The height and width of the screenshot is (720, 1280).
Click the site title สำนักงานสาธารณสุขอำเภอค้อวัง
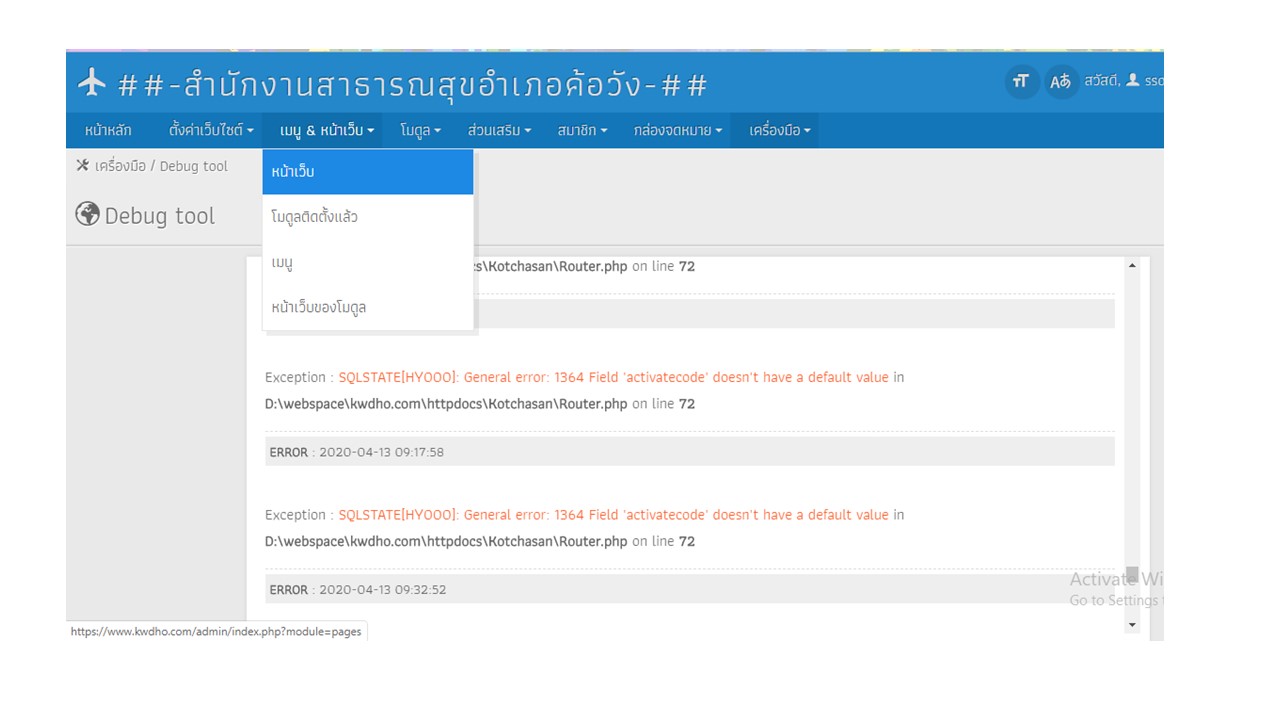[x=413, y=84]
